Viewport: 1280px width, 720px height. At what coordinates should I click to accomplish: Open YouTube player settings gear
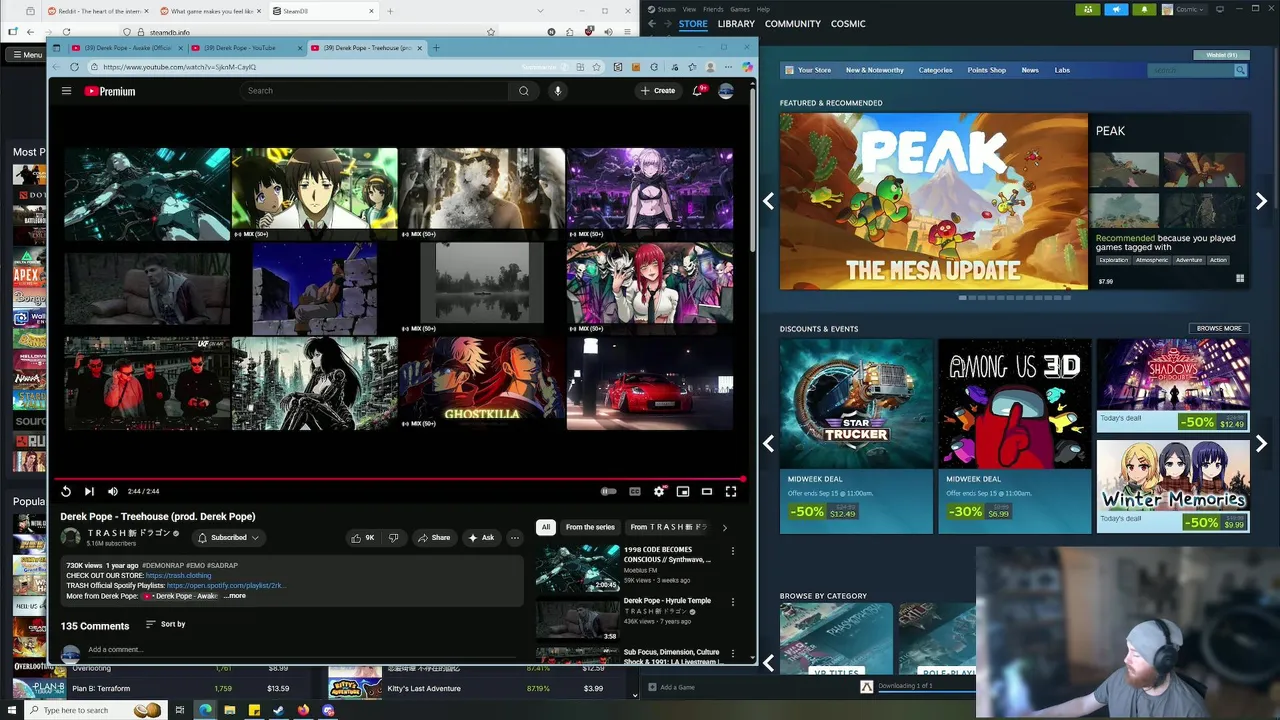[659, 491]
